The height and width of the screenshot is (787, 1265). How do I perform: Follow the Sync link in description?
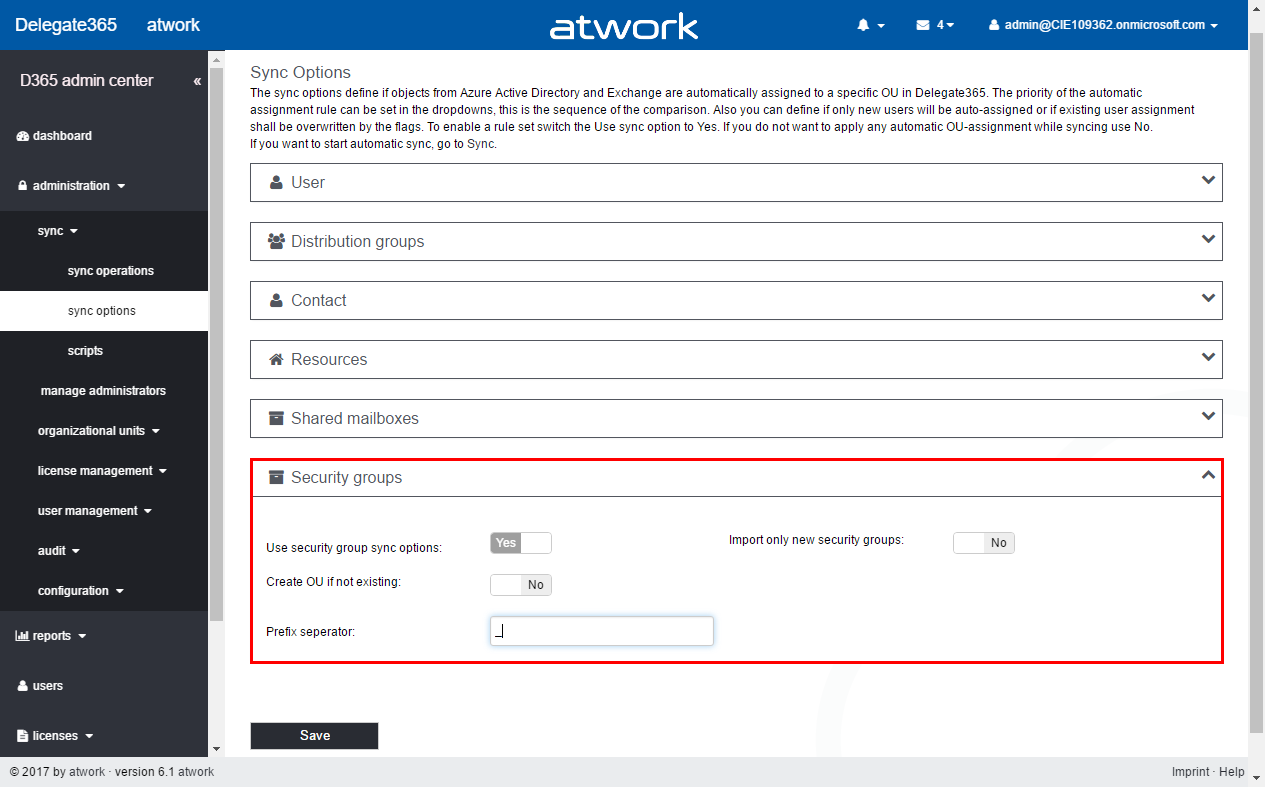481,144
